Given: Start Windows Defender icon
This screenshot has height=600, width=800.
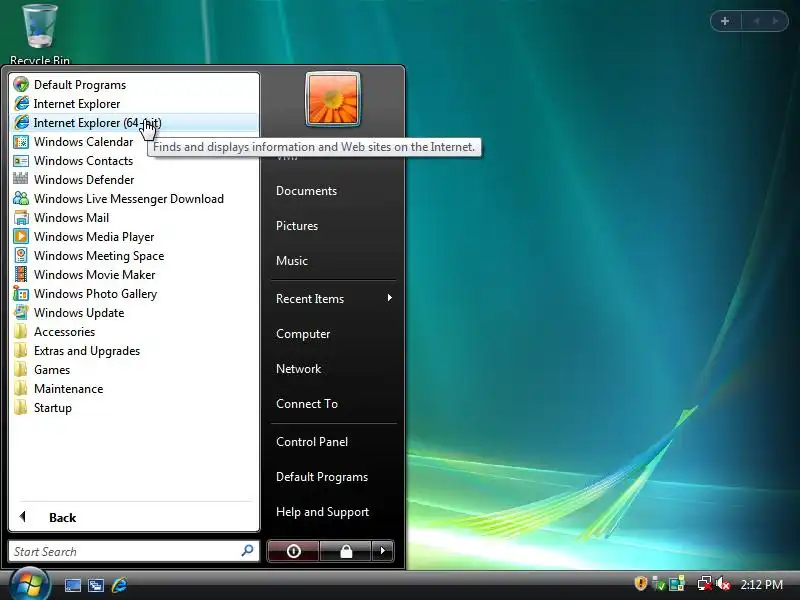Looking at the screenshot, I should [x=21, y=179].
